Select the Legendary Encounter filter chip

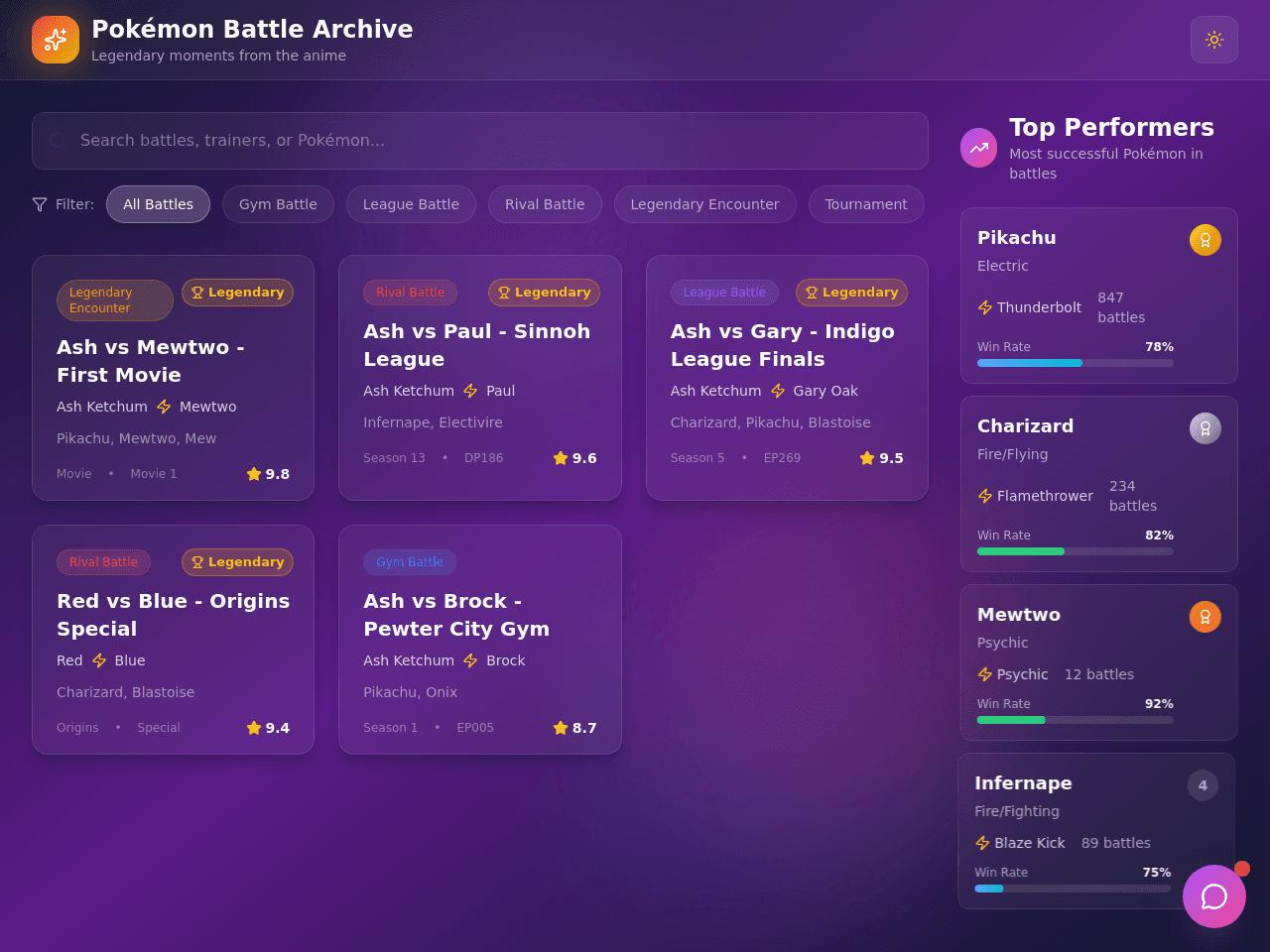point(704,204)
